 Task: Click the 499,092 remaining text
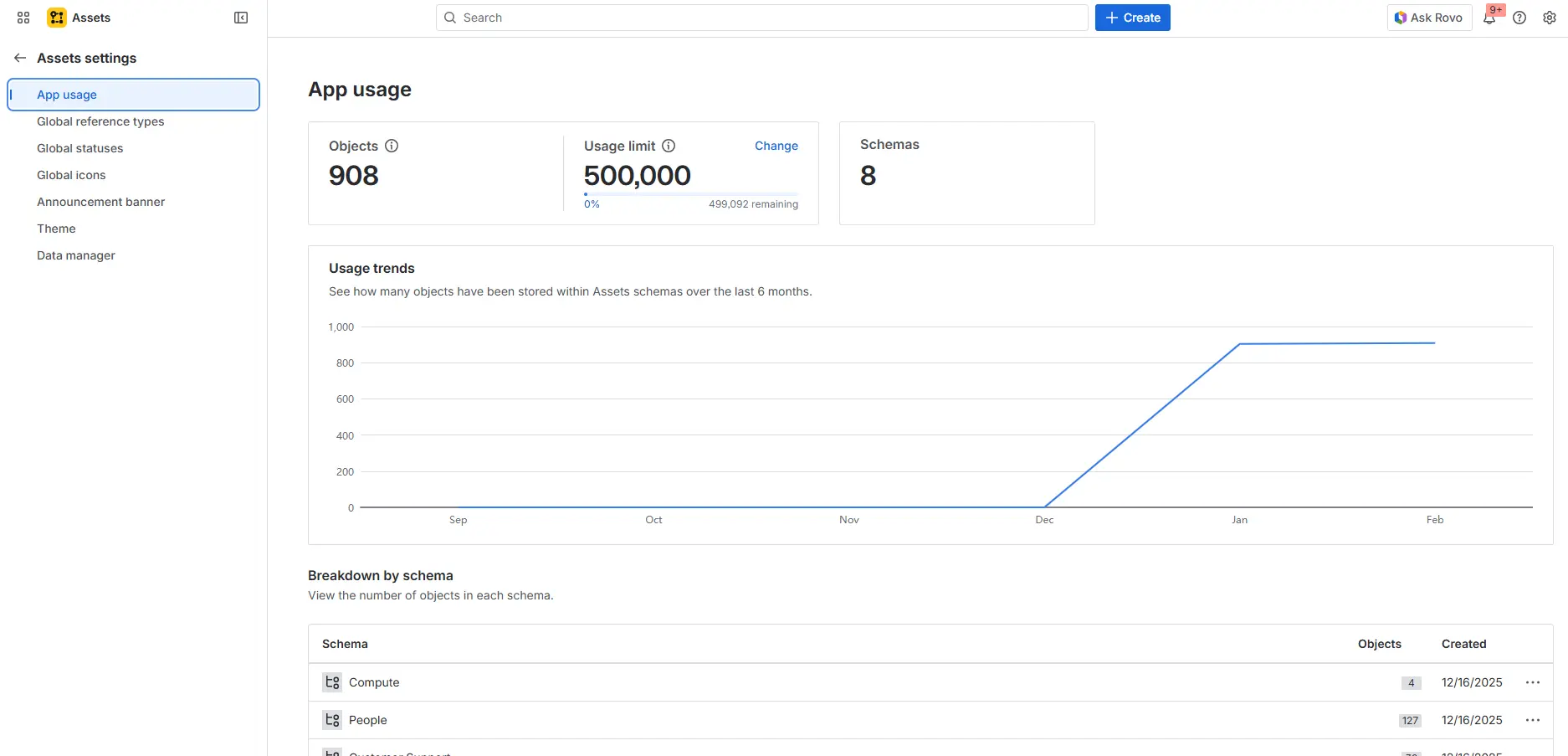click(x=753, y=204)
